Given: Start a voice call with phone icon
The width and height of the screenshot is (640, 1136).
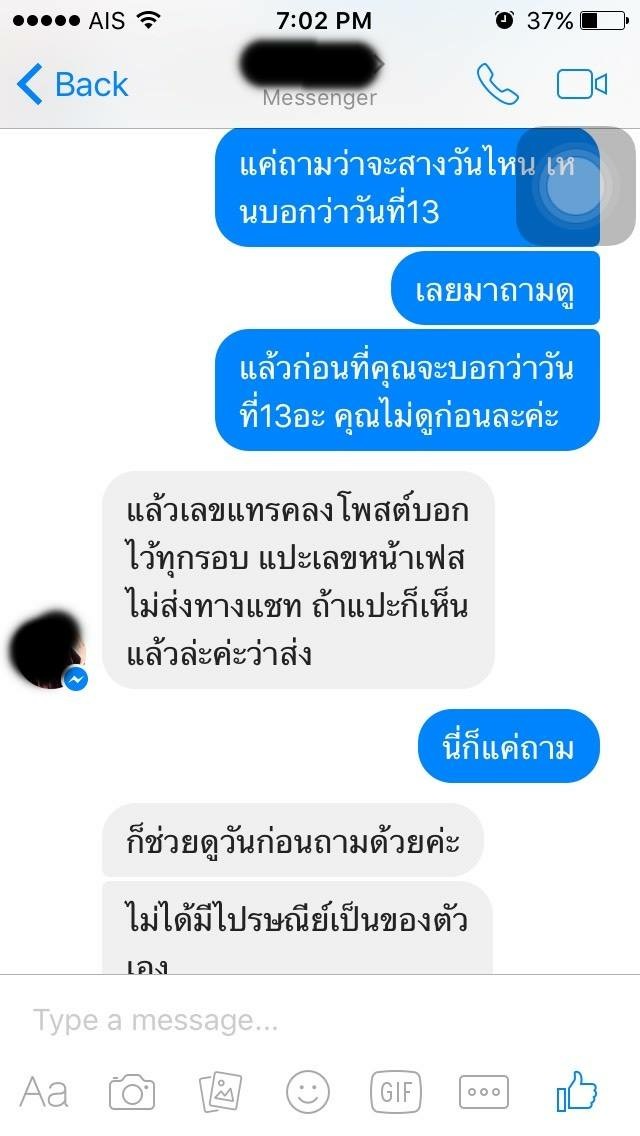Looking at the screenshot, I should pos(497,84).
